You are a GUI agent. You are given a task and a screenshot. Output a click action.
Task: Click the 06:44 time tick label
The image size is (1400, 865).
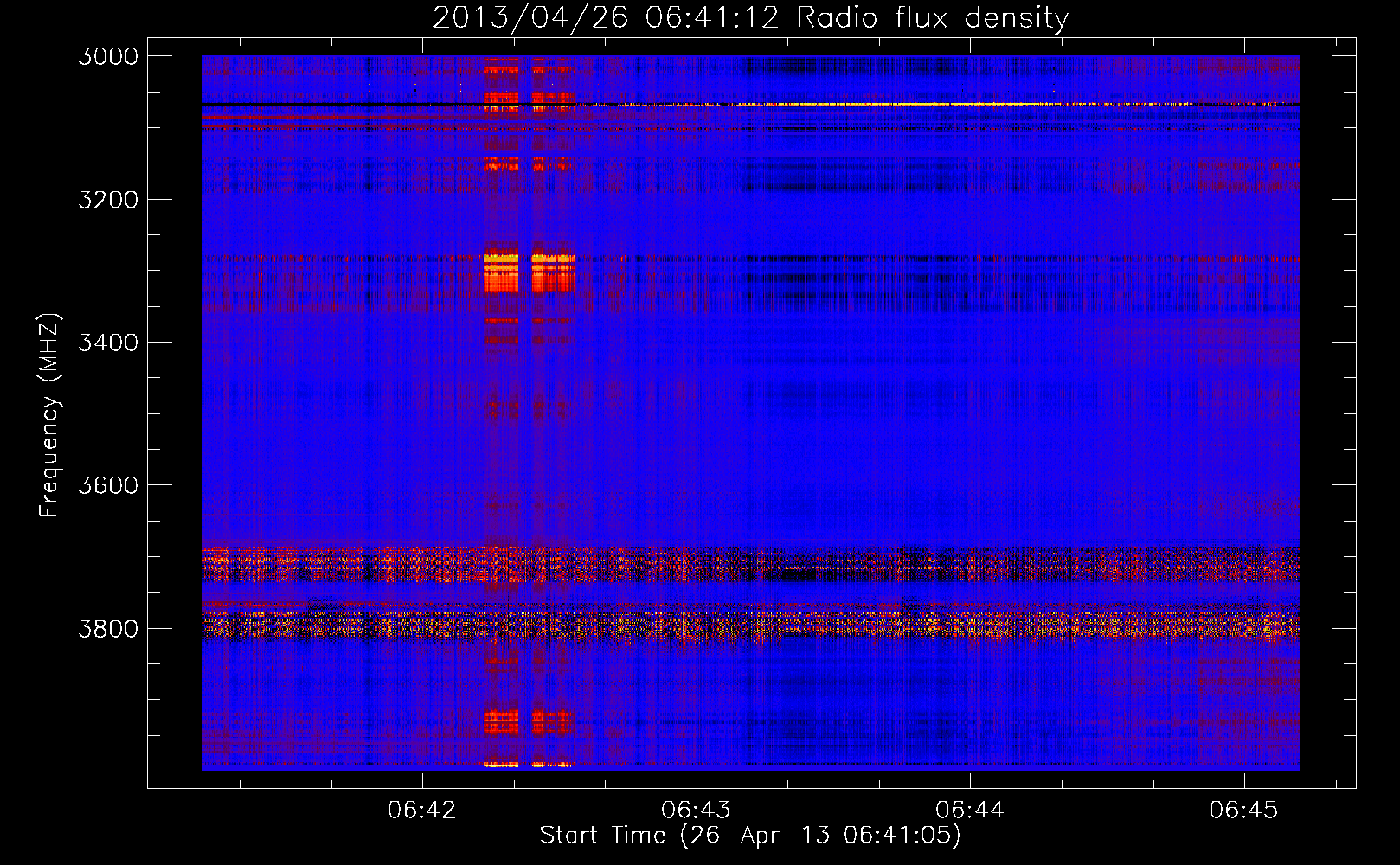click(x=970, y=810)
